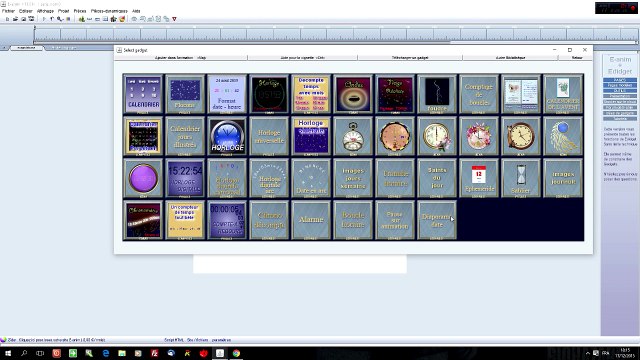Select the Calendrier gadget thumbnail
The height and width of the screenshot is (360, 640).
(143, 94)
